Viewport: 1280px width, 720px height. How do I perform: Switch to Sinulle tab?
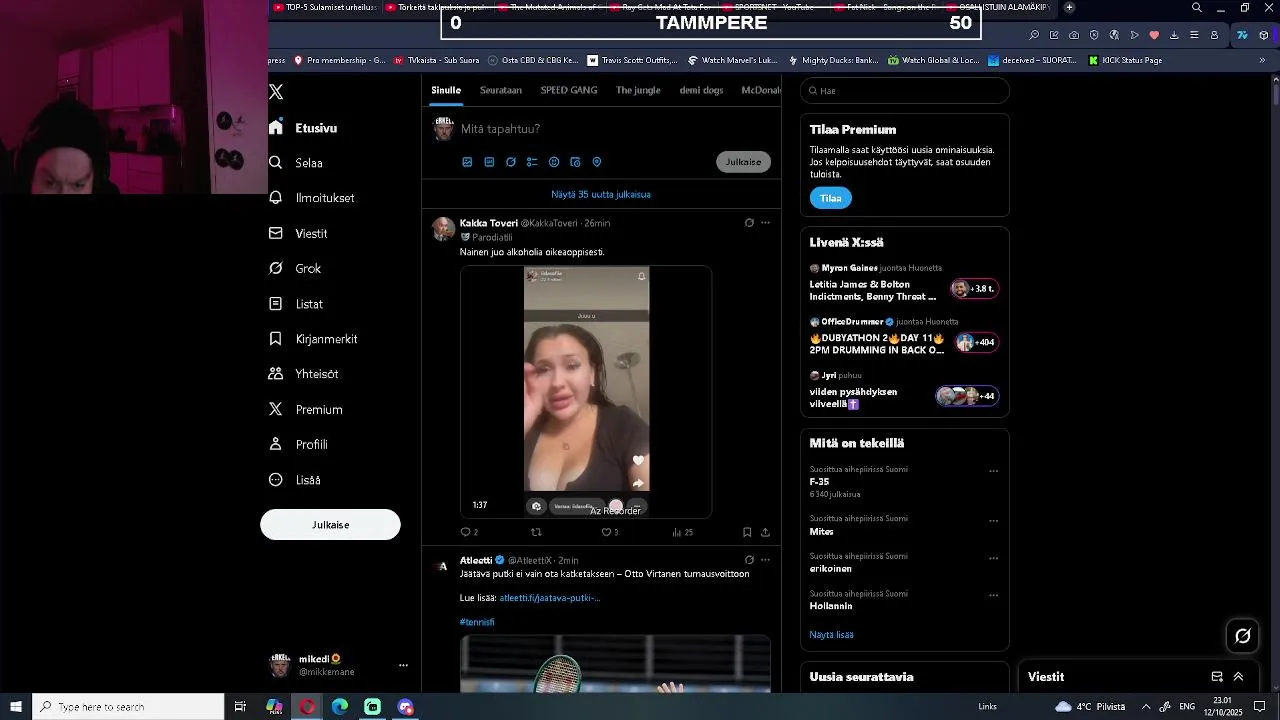click(446, 90)
